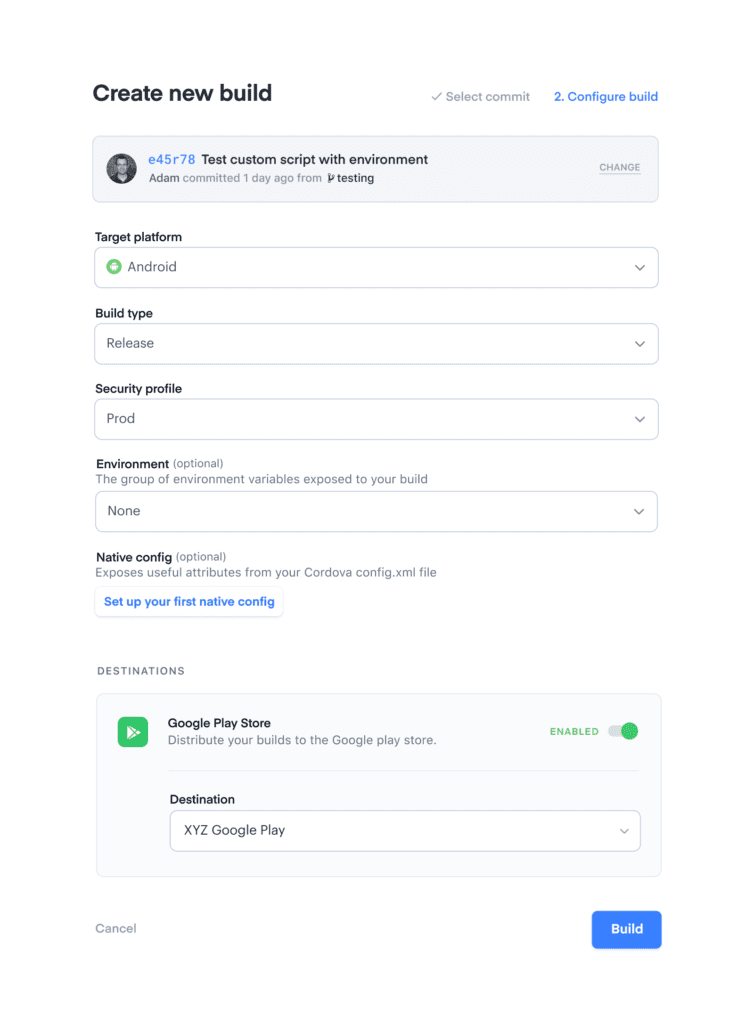Select the Configure build step
The image size is (754, 1024).
(605, 96)
